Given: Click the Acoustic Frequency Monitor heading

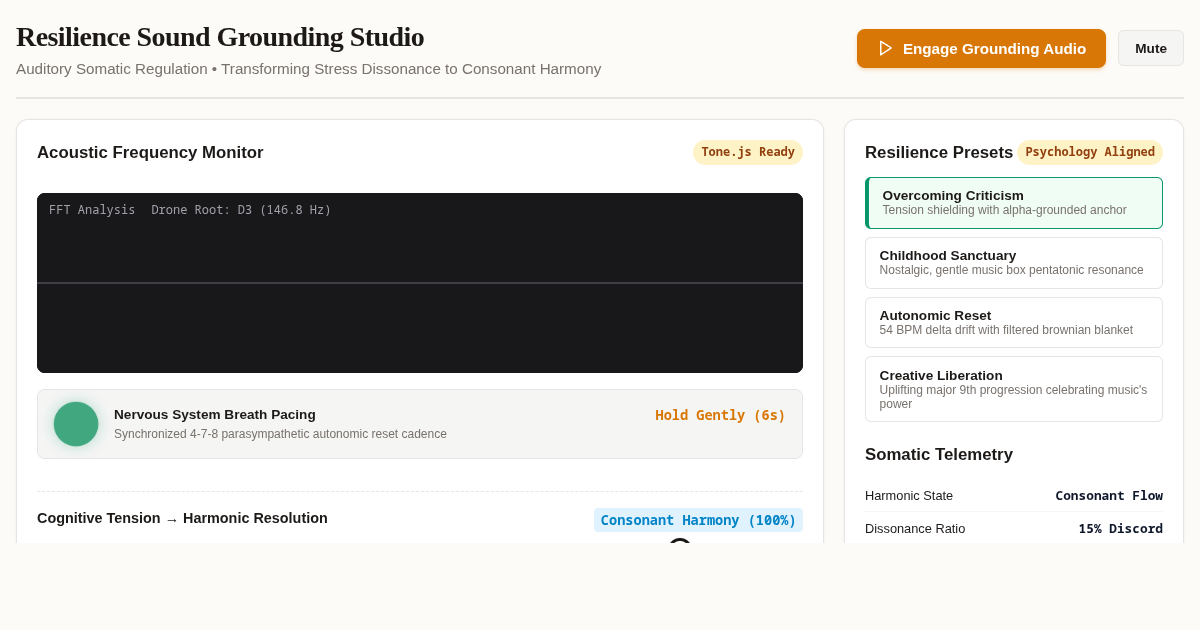Looking at the screenshot, I should pos(150,153).
